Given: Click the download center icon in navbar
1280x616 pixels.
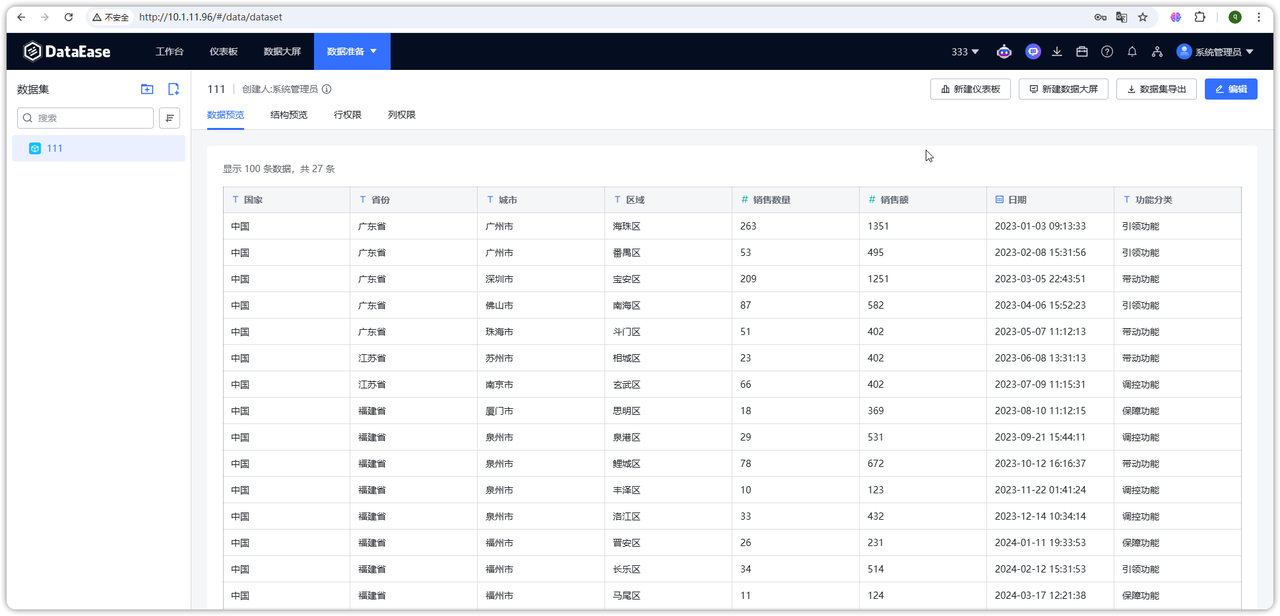Looking at the screenshot, I should pos(1057,51).
